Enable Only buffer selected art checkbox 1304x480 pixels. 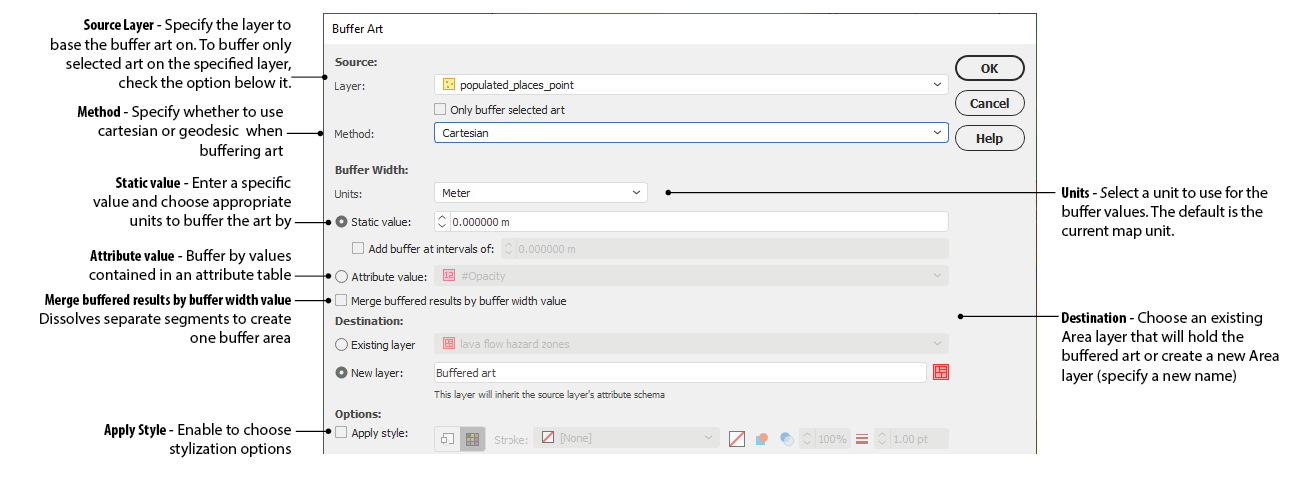[440, 110]
